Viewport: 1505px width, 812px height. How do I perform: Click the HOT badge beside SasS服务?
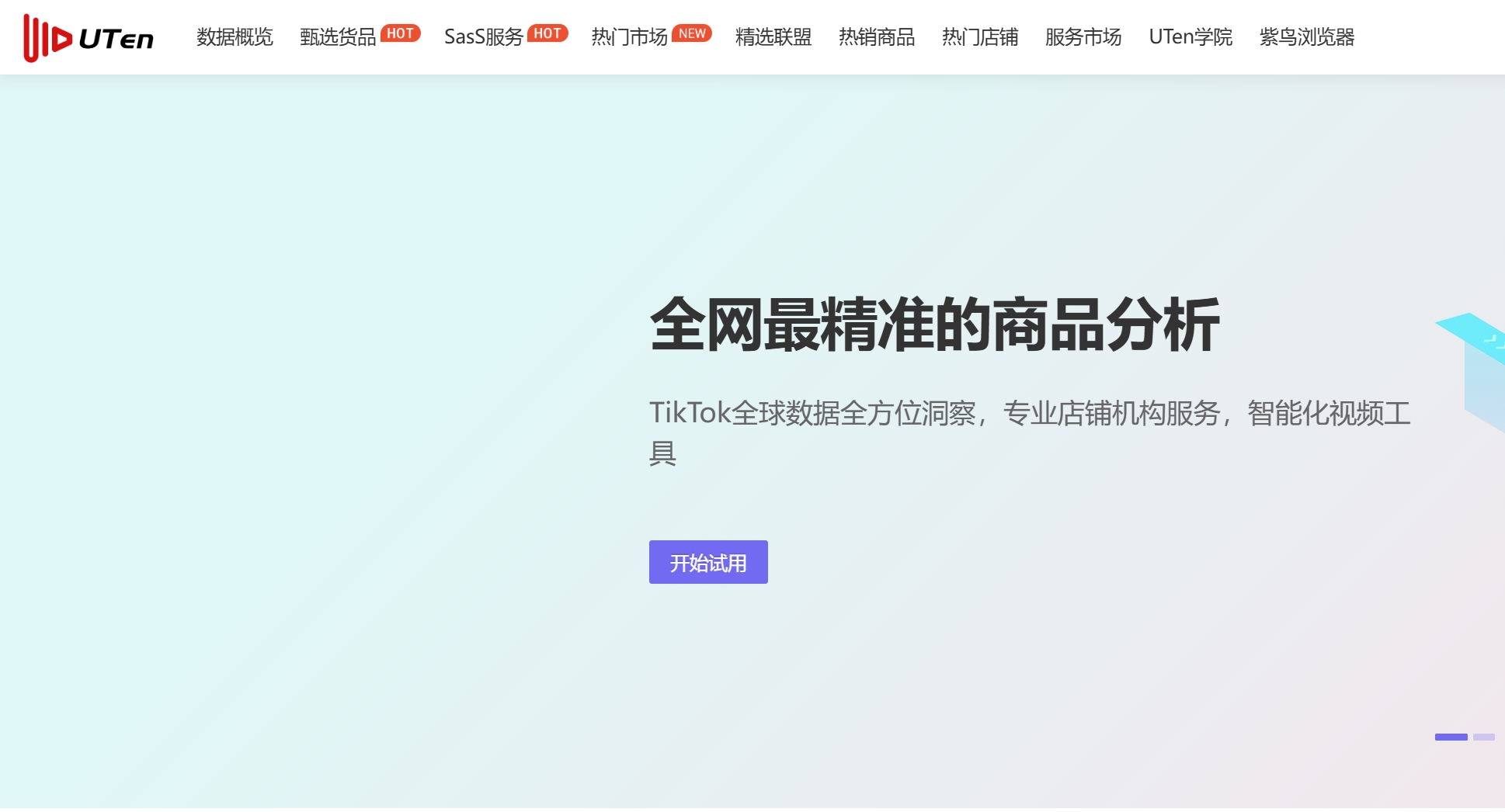[547, 33]
